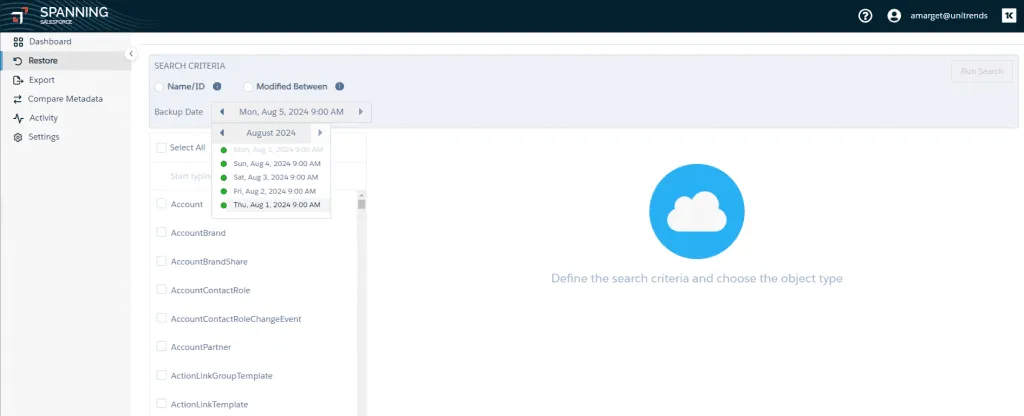Open the Dashboard menu item
The height and width of the screenshot is (416, 1024).
point(50,42)
